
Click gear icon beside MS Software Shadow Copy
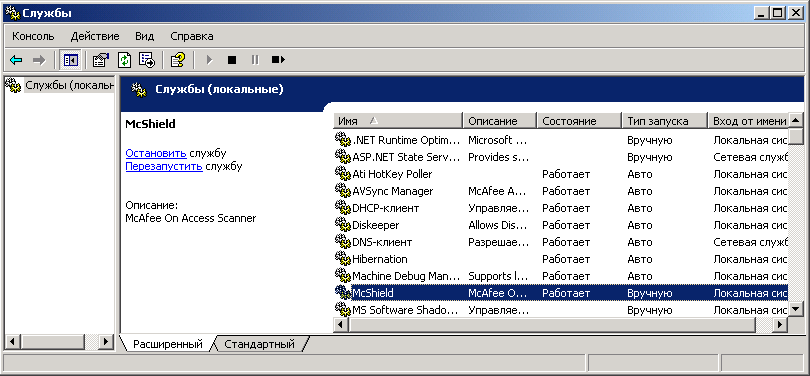click(343, 310)
